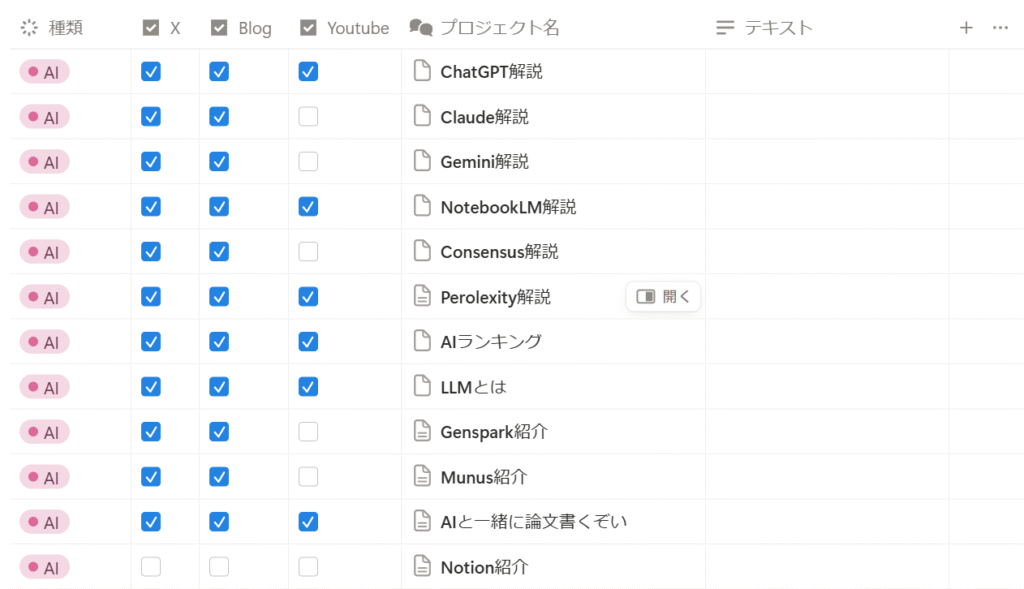Open the プロジェクト名 column header menu
This screenshot has height=589, width=1024.
pos(499,28)
